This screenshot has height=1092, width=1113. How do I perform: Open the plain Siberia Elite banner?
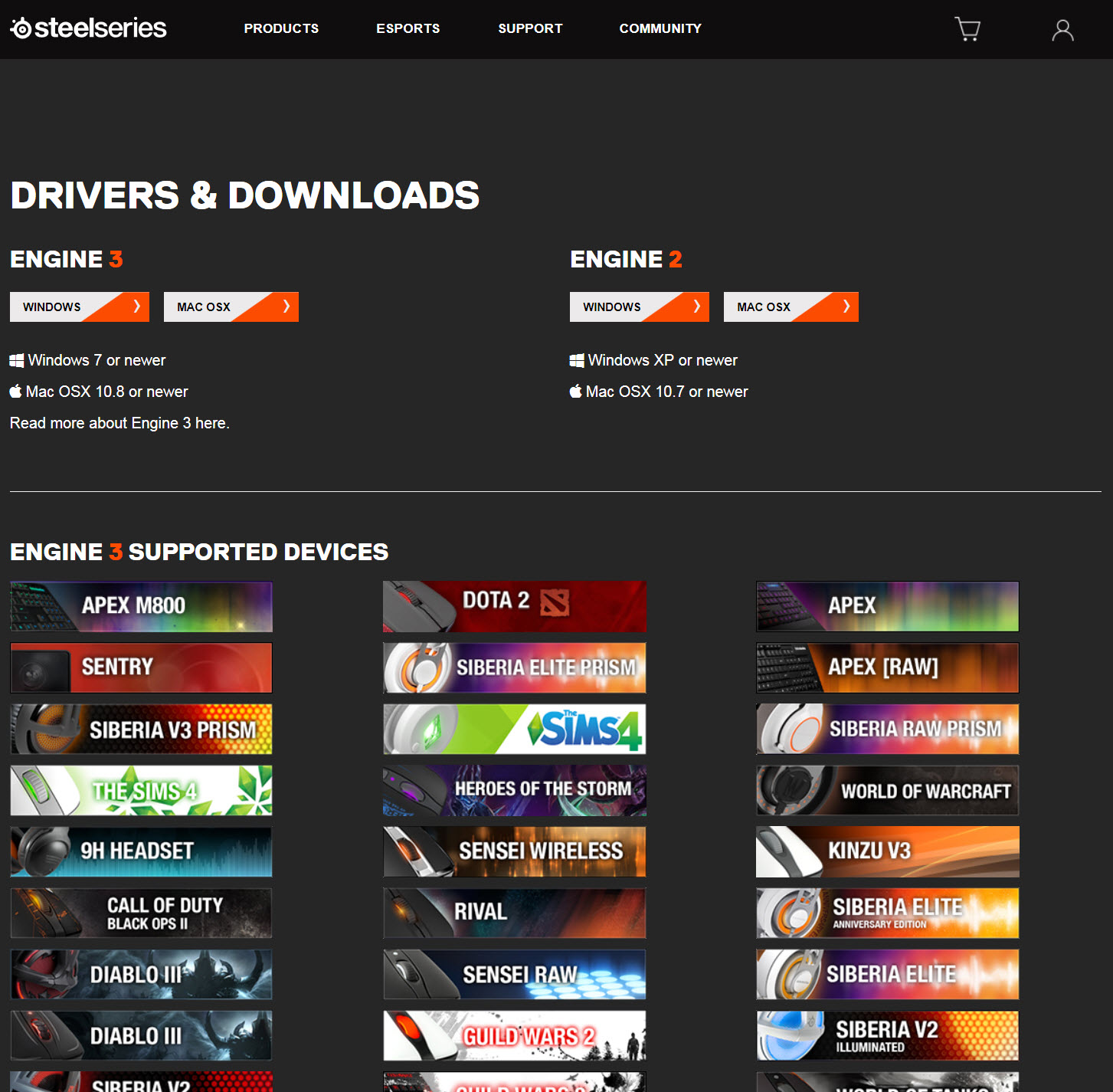click(888, 974)
